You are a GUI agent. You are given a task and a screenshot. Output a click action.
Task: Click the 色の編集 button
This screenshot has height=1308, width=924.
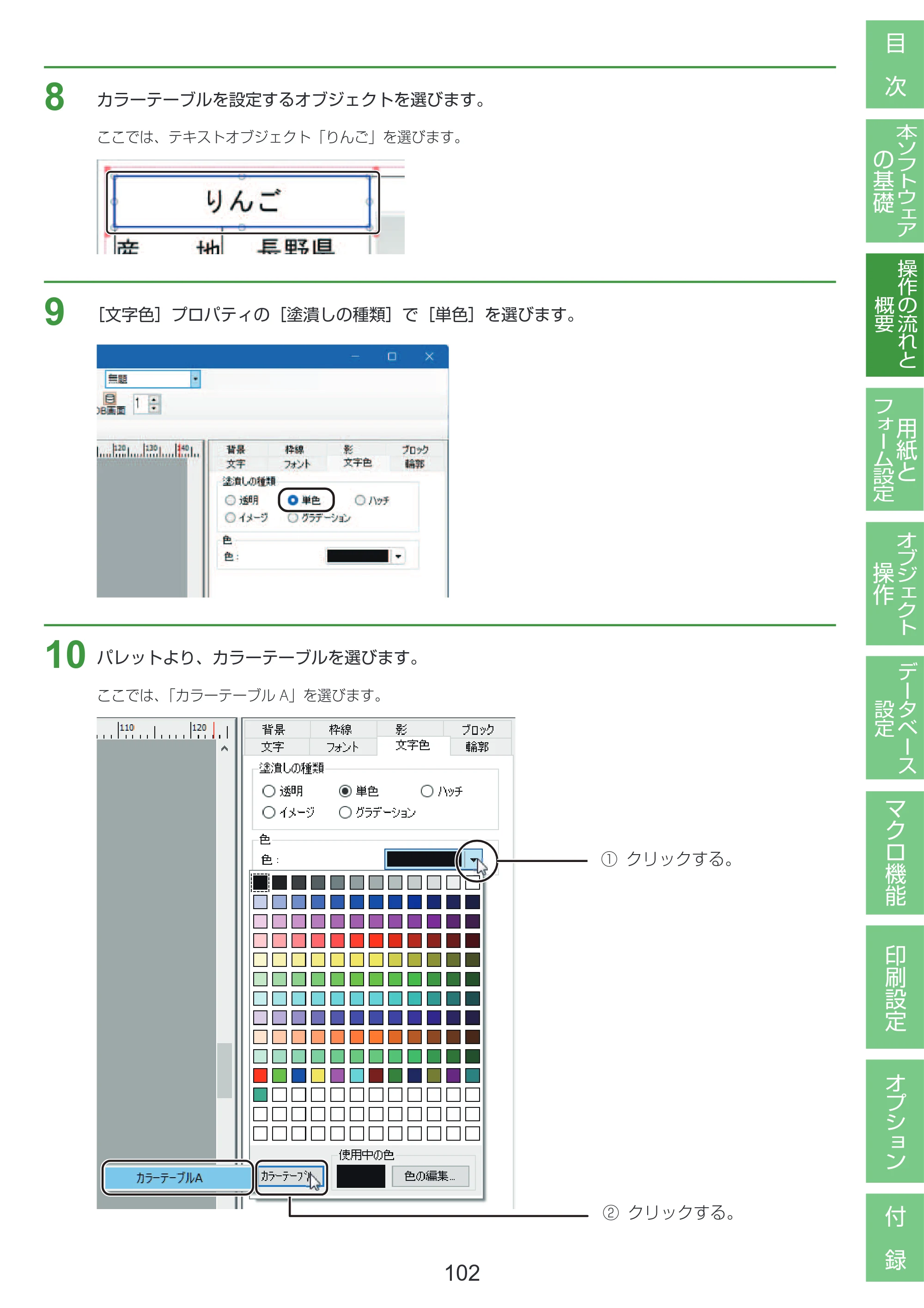[x=431, y=1176]
